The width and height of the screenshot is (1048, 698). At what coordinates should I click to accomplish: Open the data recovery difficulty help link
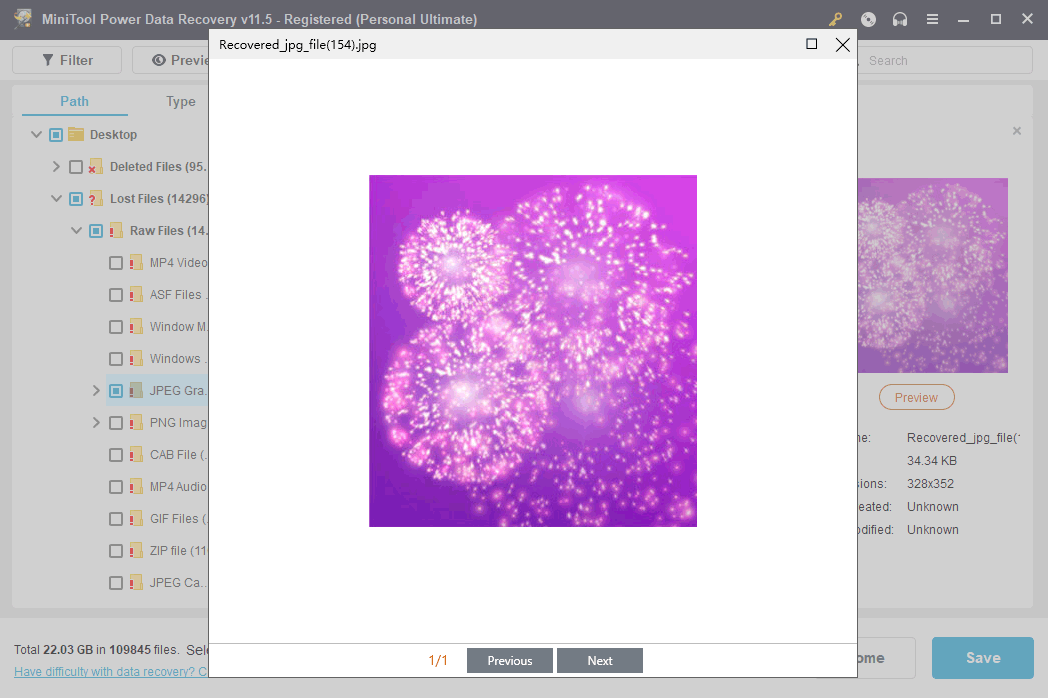point(111,672)
